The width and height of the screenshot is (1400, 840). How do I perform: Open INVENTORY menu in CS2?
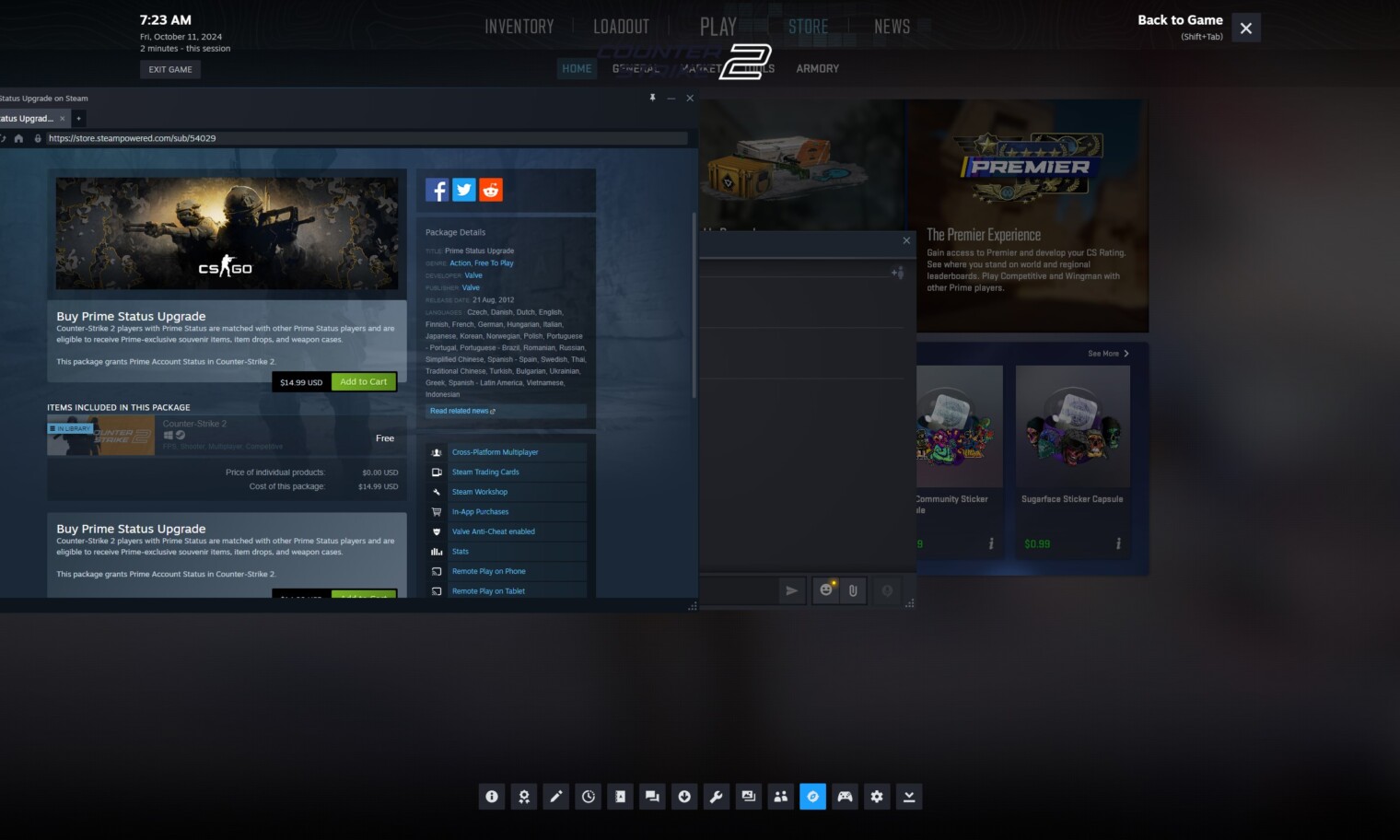click(x=519, y=27)
